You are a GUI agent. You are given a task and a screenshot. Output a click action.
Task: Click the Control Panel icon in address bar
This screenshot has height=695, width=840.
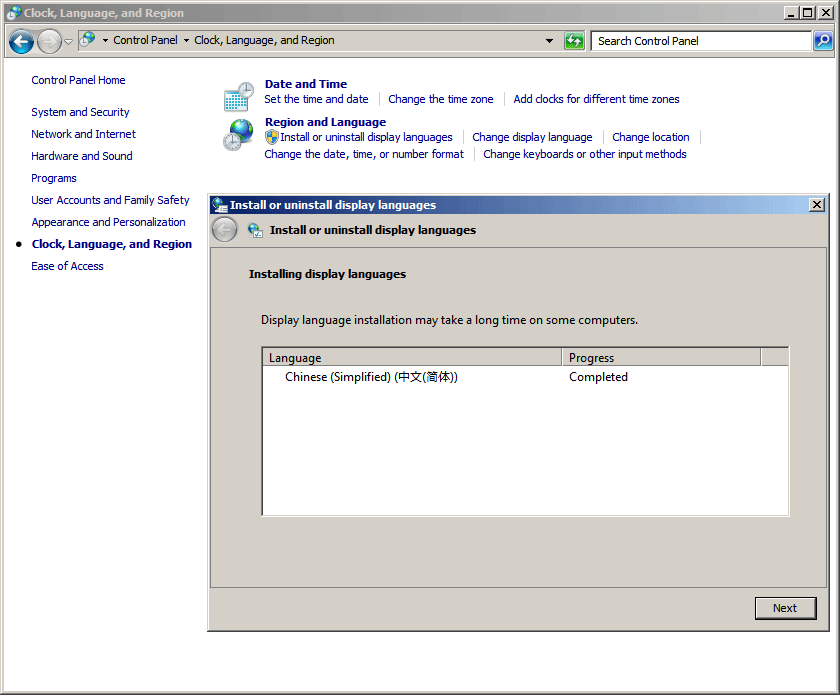(x=88, y=40)
